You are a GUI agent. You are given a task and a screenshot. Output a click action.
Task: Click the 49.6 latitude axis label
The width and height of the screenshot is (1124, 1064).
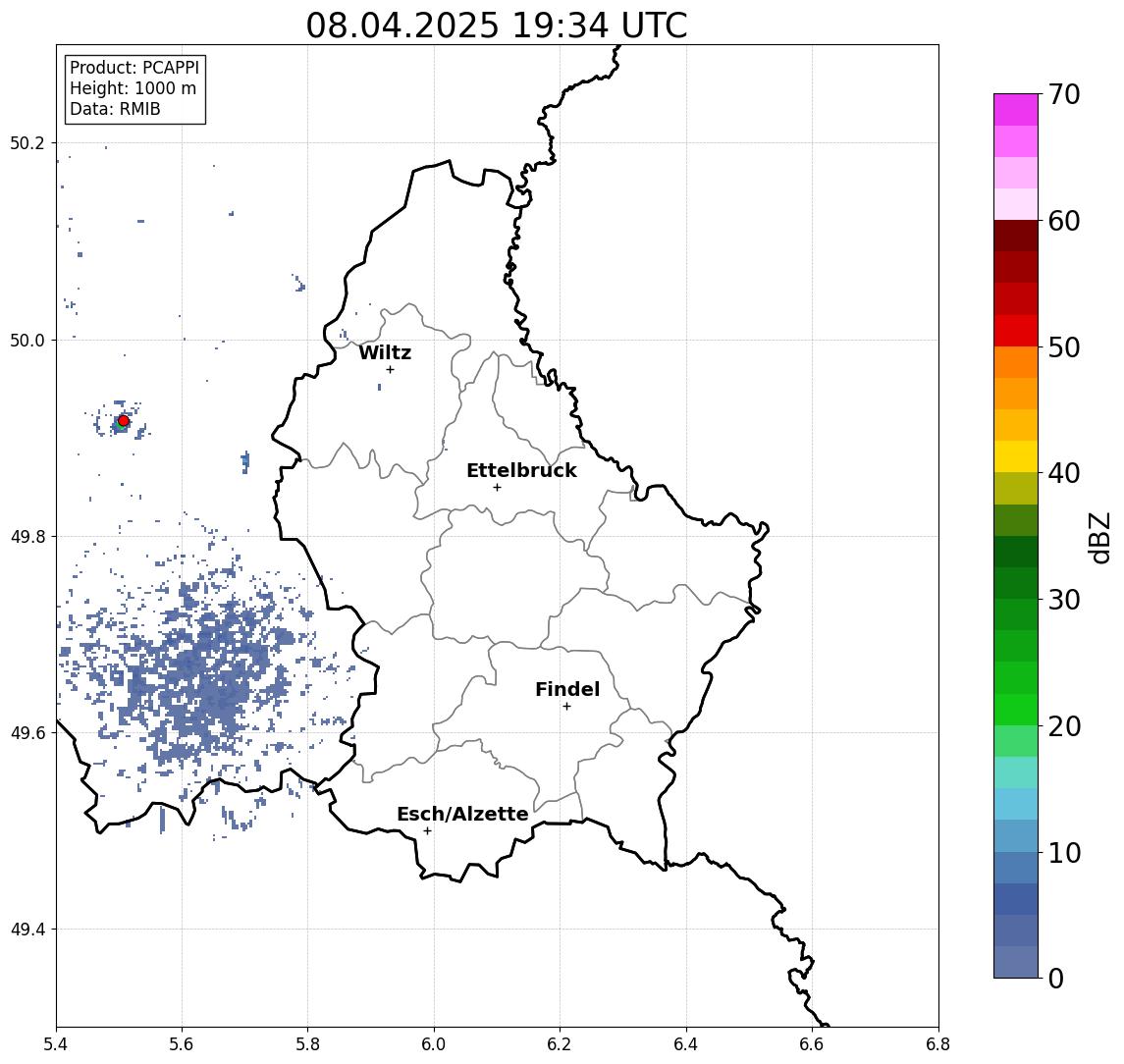[x=27, y=733]
